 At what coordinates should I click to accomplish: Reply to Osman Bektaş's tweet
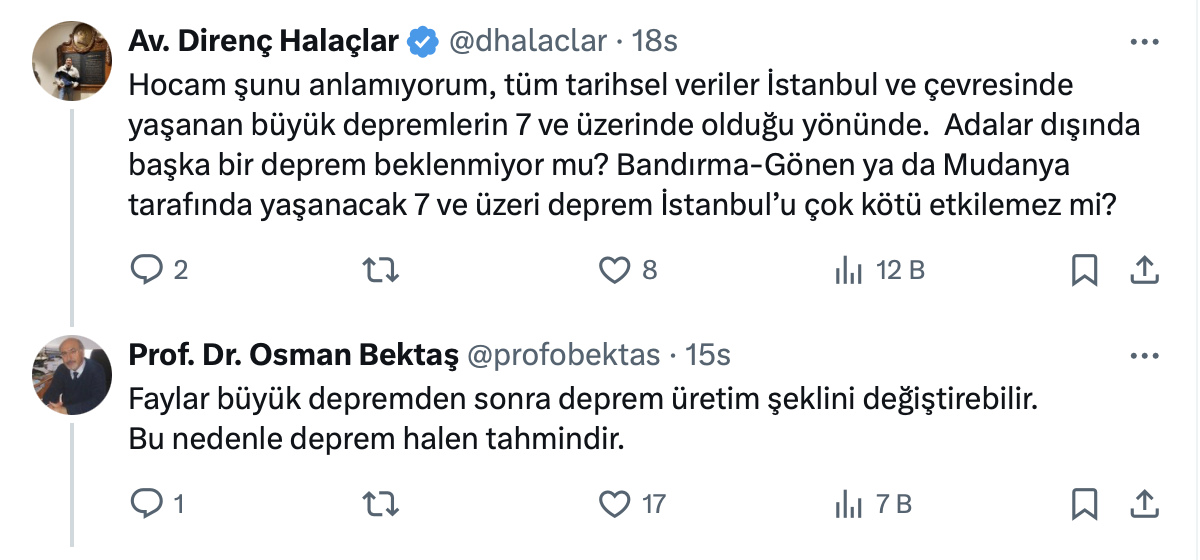(x=146, y=503)
